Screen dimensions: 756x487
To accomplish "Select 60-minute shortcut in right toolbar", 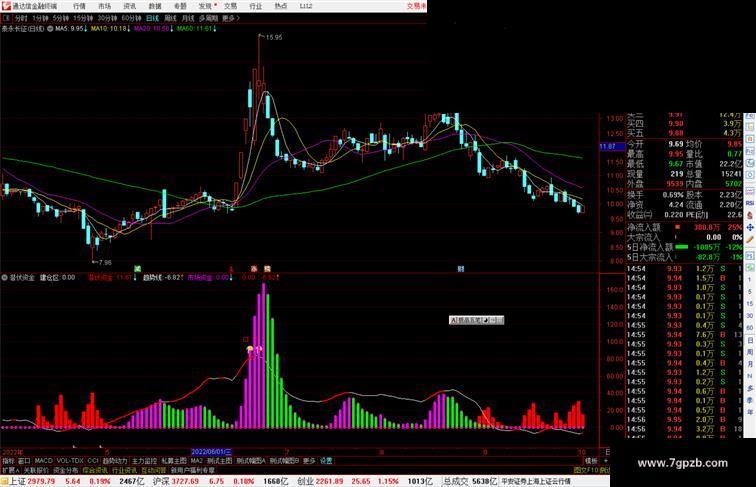I will tap(750, 328).
